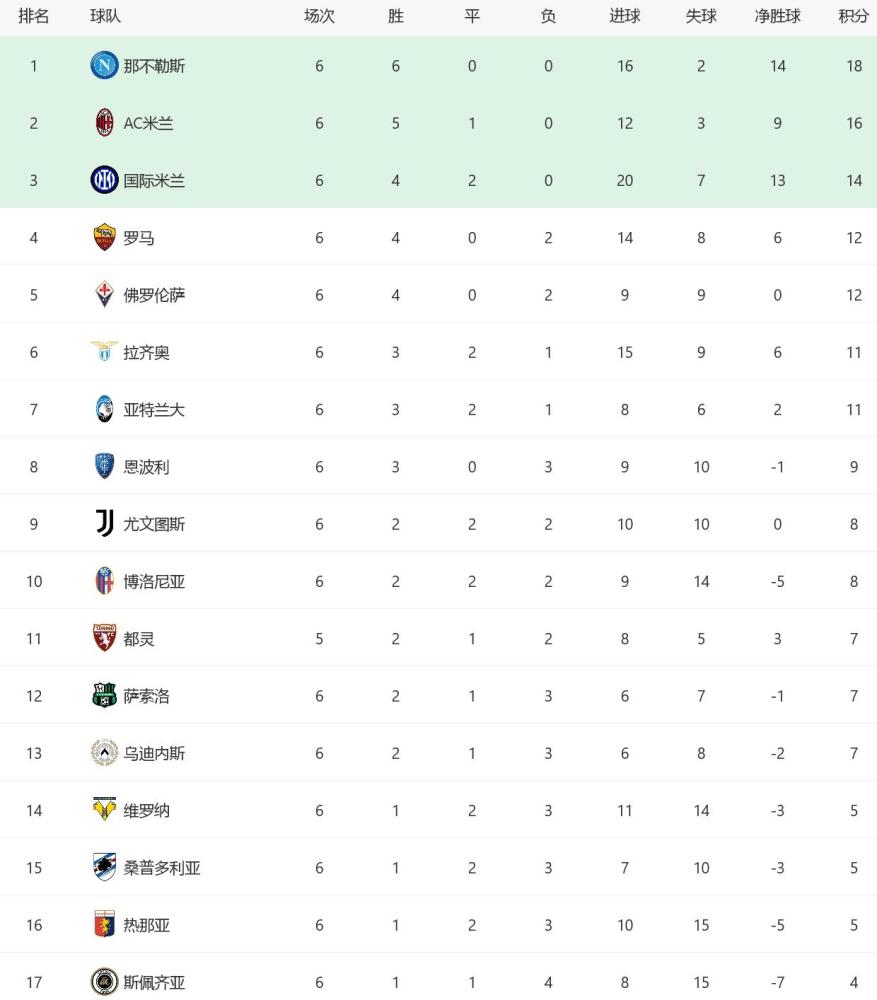The width and height of the screenshot is (877, 1000).
Task: Sort by 积分 column header
Action: click(x=853, y=16)
